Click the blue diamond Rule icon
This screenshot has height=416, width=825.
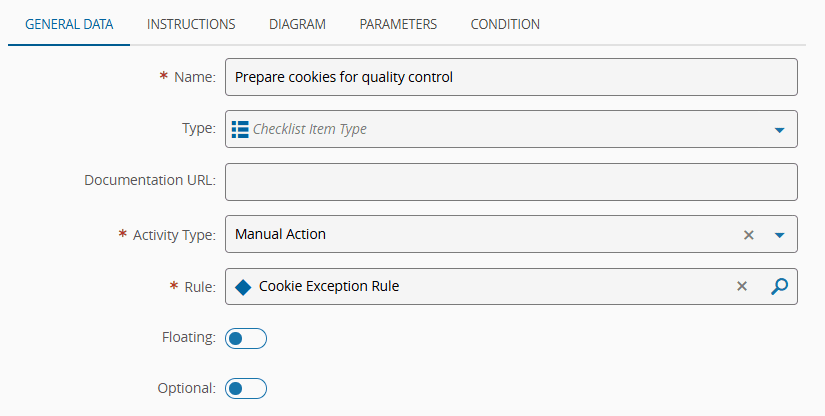click(x=242, y=287)
